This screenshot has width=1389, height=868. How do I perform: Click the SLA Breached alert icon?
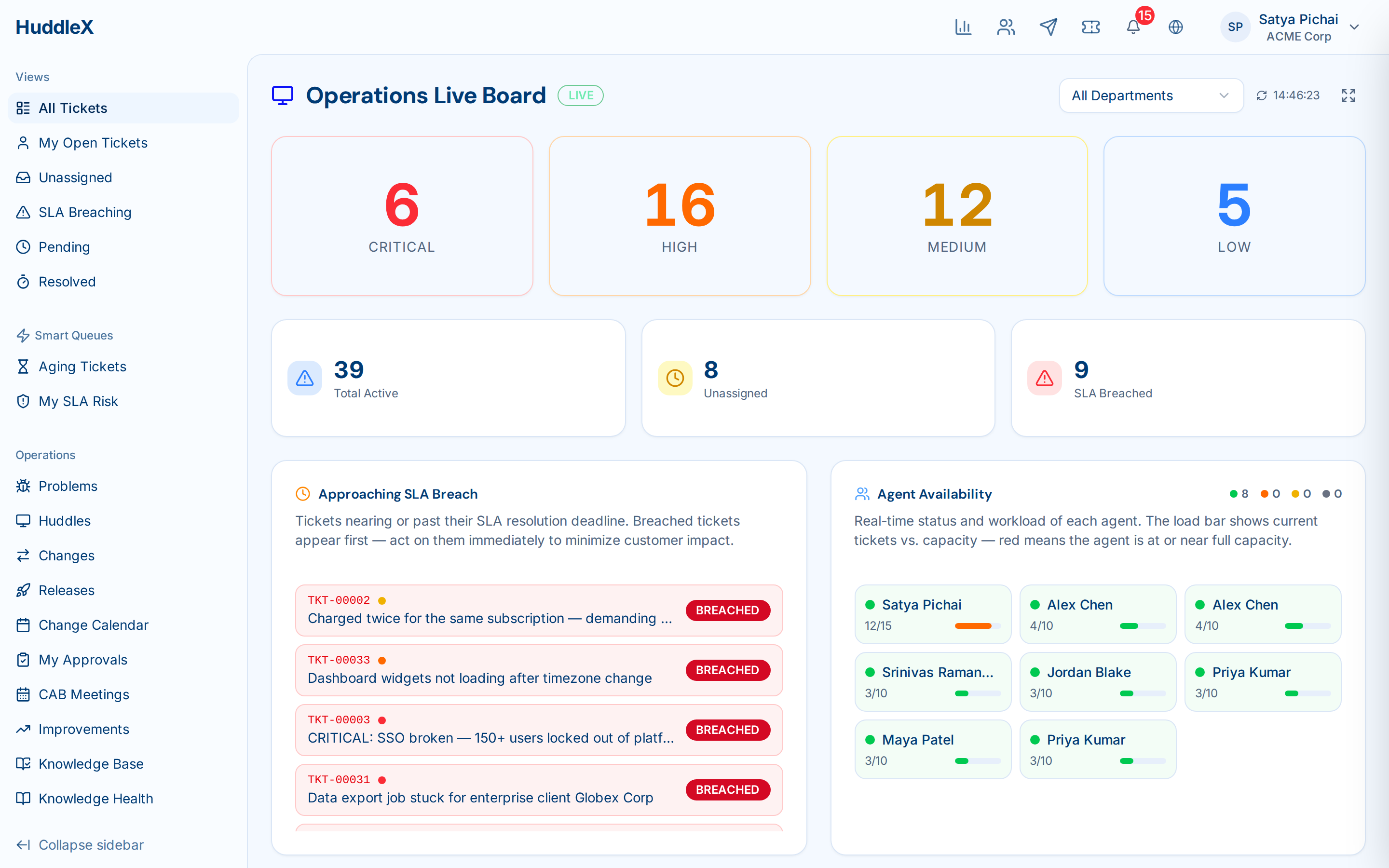click(1045, 378)
